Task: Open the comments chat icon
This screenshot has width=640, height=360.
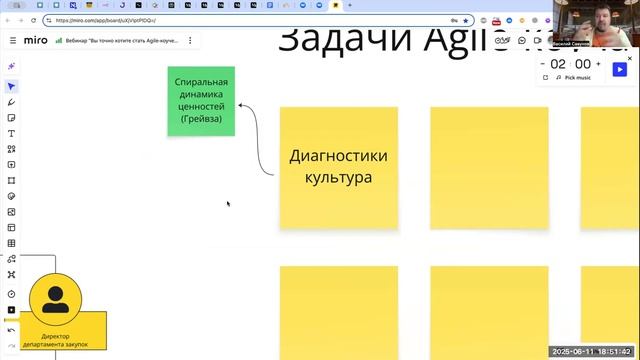Action: pyautogui.click(x=522, y=40)
